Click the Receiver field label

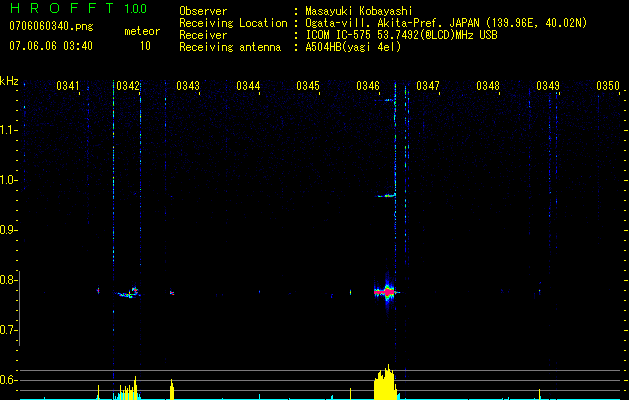point(203,35)
